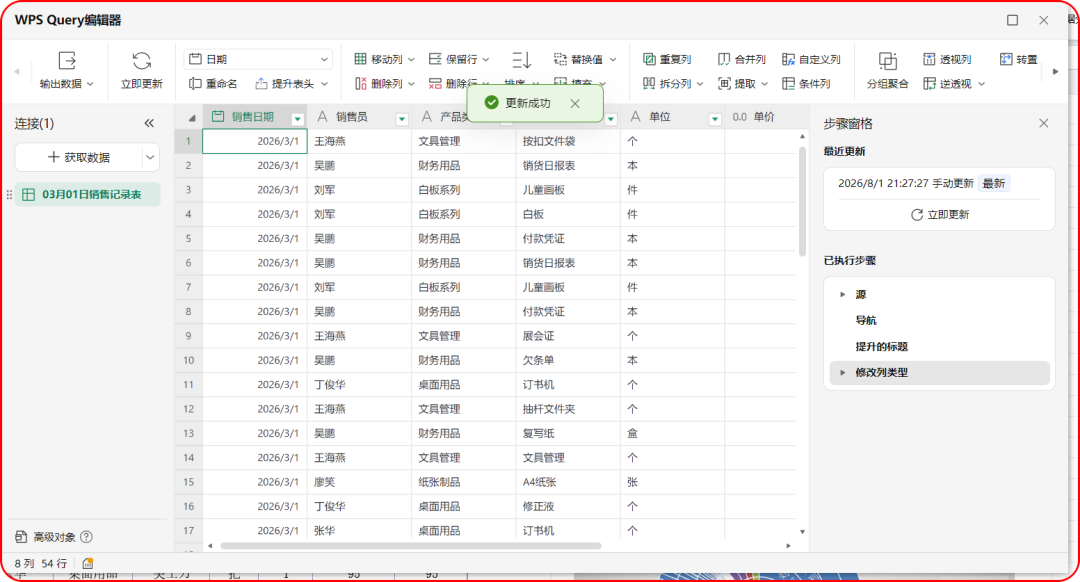This screenshot has height=582, width=1080.
Task: Open the dropdown arrow beside 获取数据
Action: tap(150, 157)
